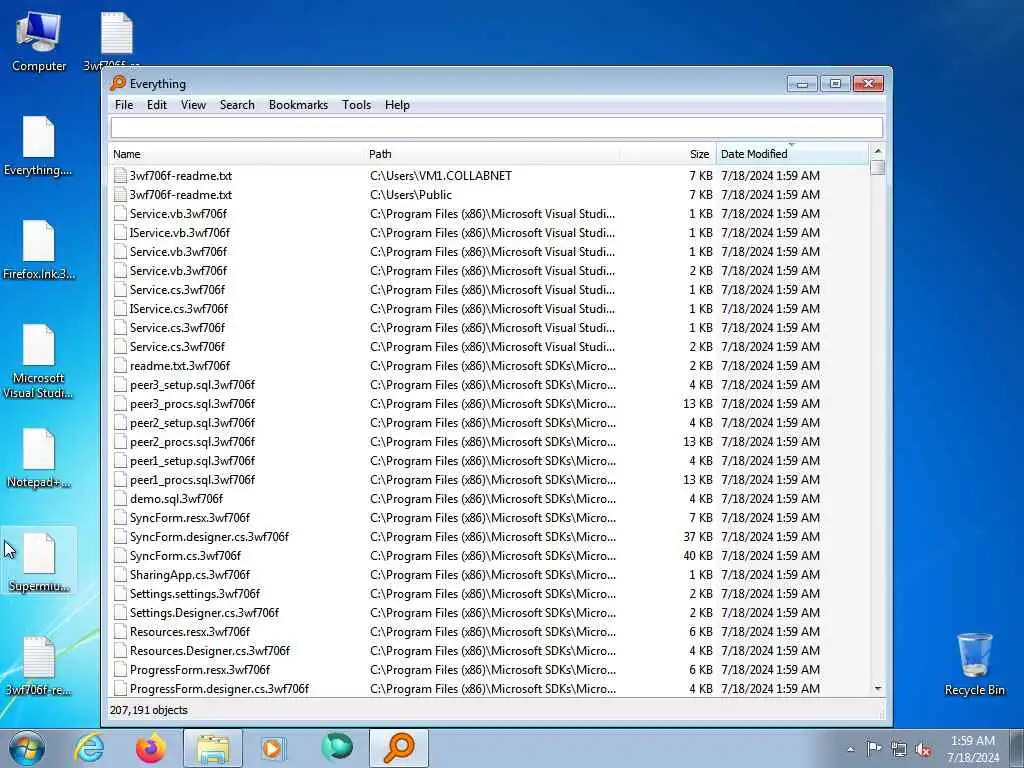1024x768 pixels.
Task: Click the vertical scrollbar thumb
Action: pyautogui.click(x=878, y=168)
